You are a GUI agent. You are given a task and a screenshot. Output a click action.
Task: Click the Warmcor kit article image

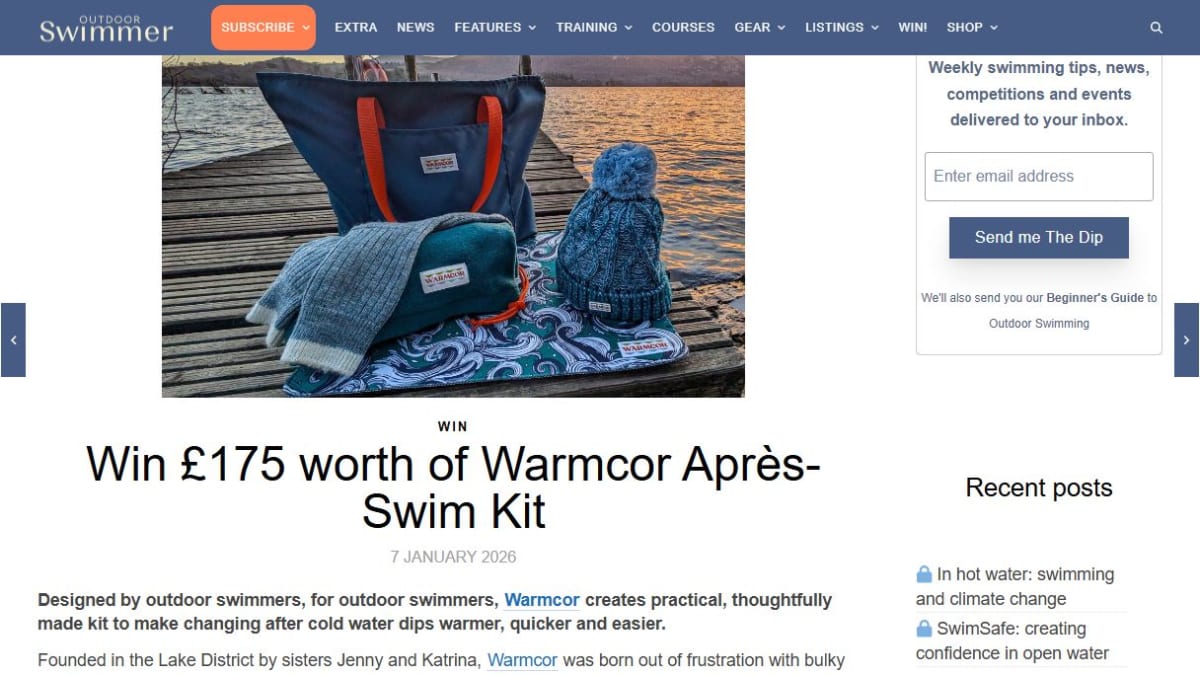[x=453, y=226]
